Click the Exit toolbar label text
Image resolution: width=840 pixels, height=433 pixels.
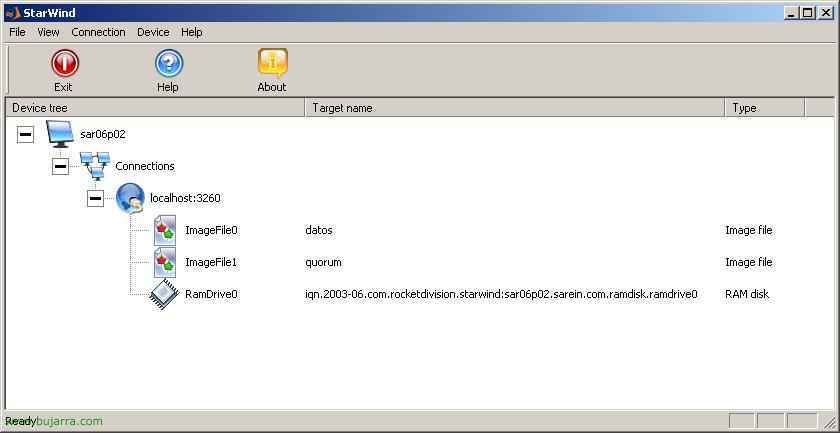[63, 87]
